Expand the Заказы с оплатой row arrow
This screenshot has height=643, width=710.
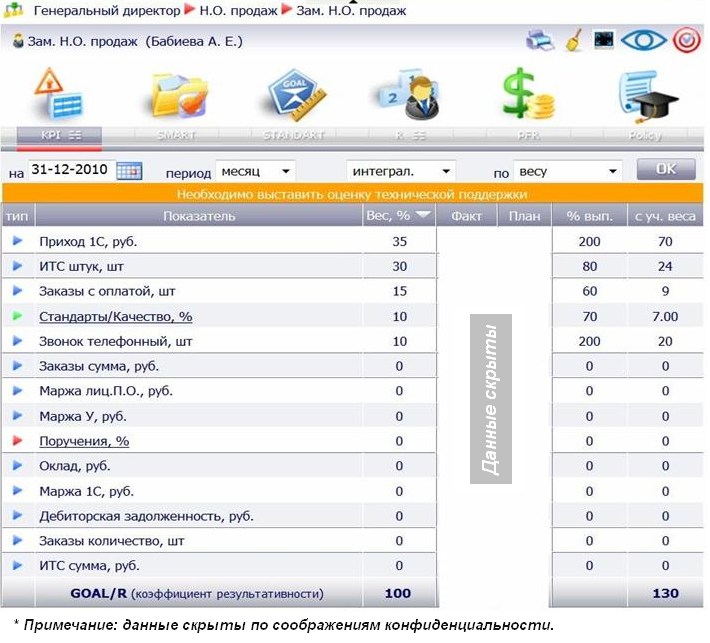pos(17,291)
